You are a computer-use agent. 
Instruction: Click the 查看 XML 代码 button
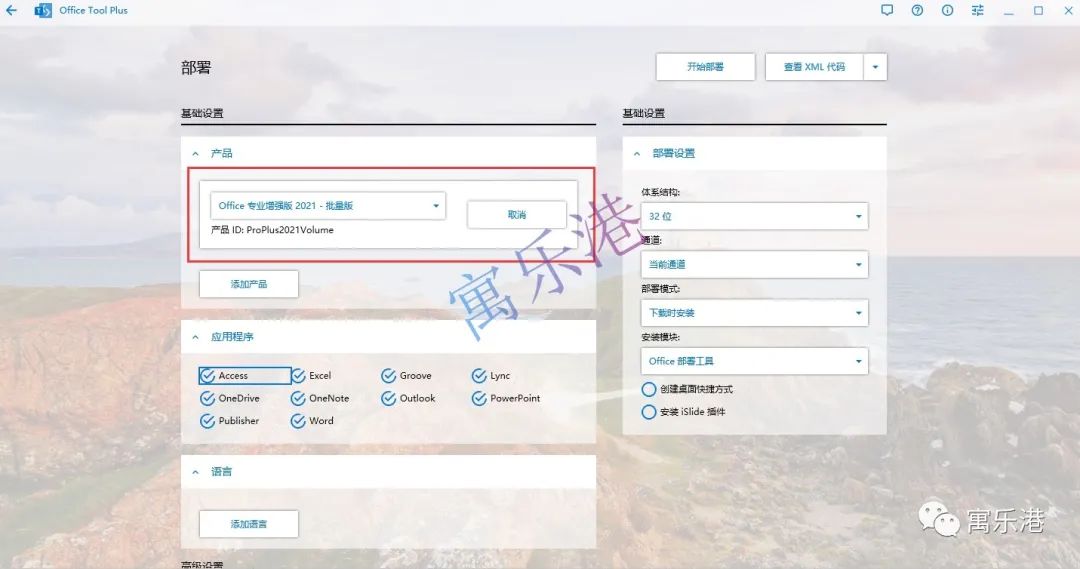pyautogui.click(x=814, y=67)
